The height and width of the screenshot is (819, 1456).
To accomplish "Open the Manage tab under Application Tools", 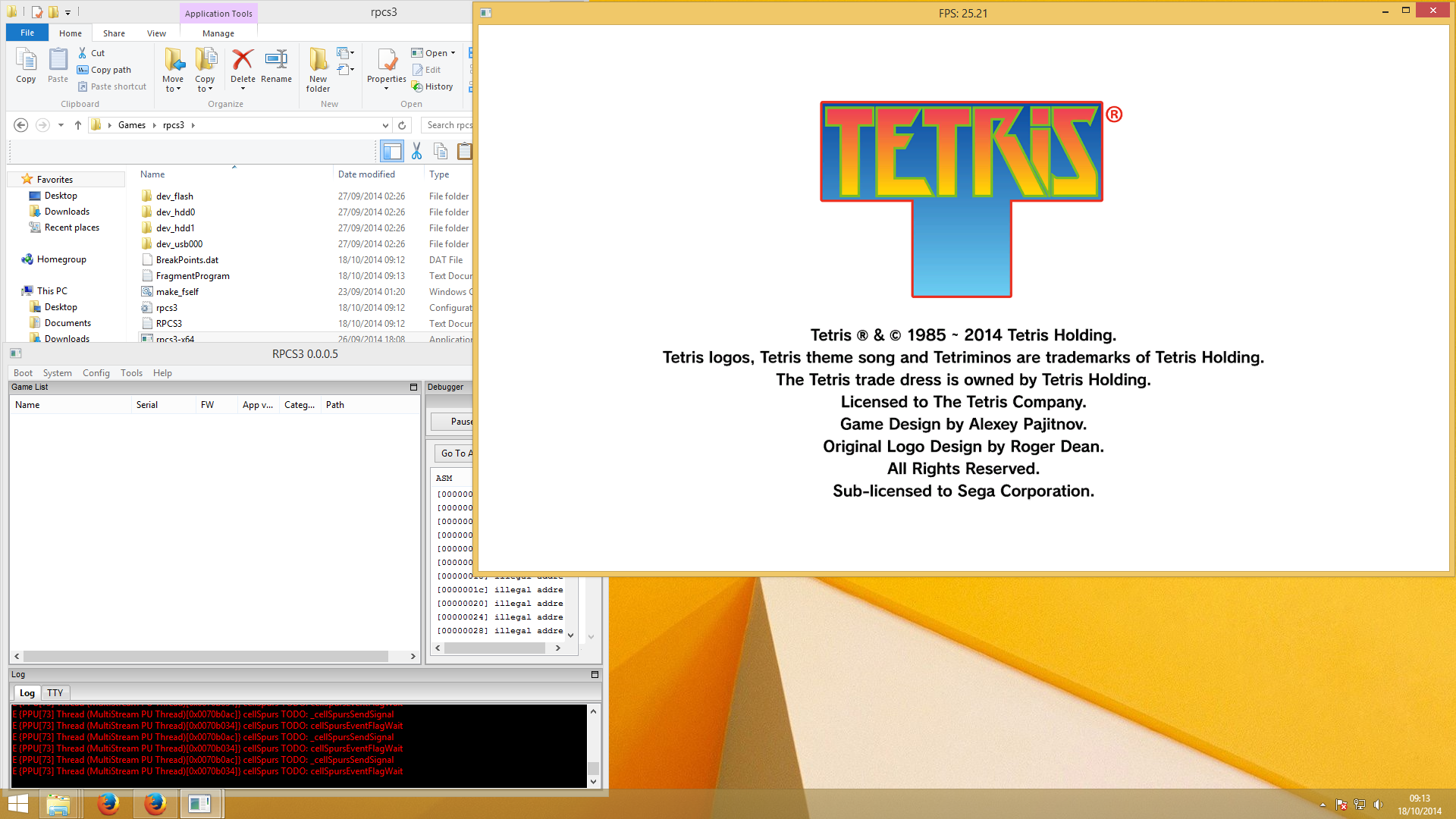I will click(218, 33).
